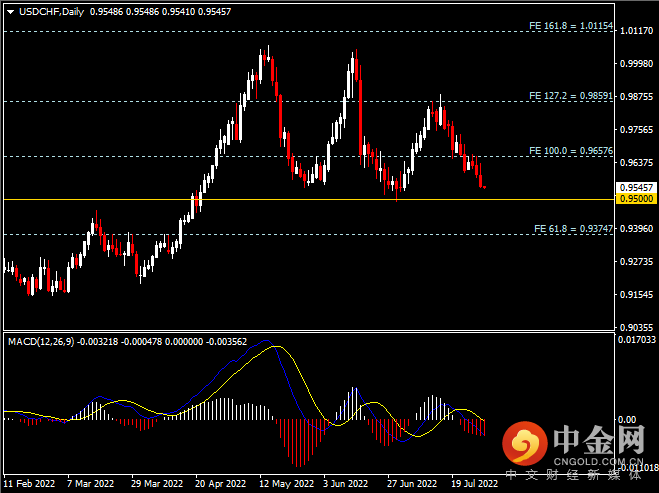Click the 0.98755 price scale value
659x493 pixels.
pos(637,97)
